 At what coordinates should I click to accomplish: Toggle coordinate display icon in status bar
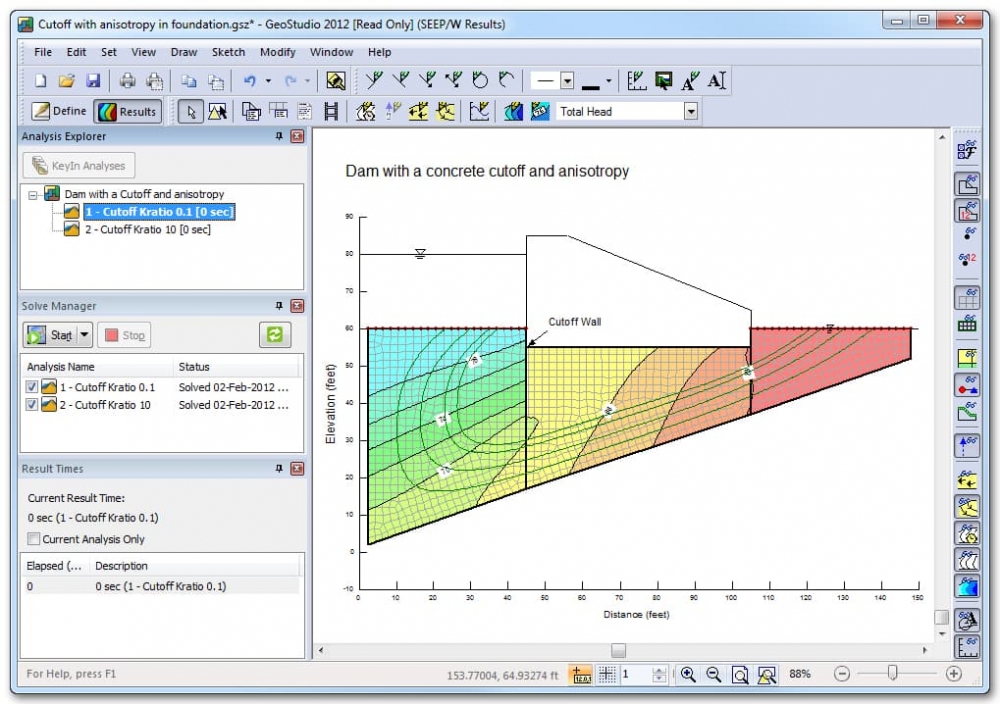[x=582, y=675]
